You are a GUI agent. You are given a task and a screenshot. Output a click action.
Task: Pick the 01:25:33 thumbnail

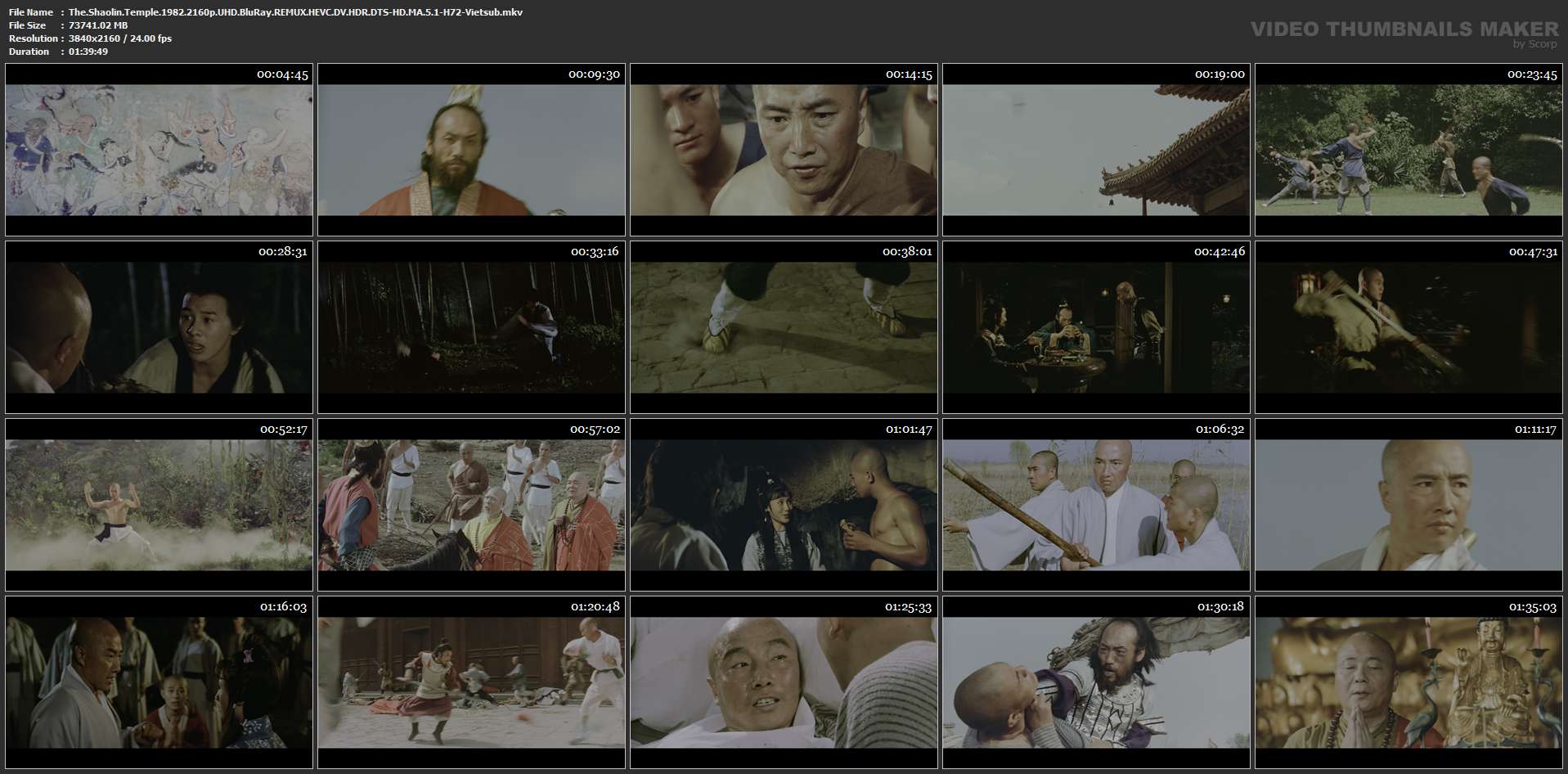point(784,682)
